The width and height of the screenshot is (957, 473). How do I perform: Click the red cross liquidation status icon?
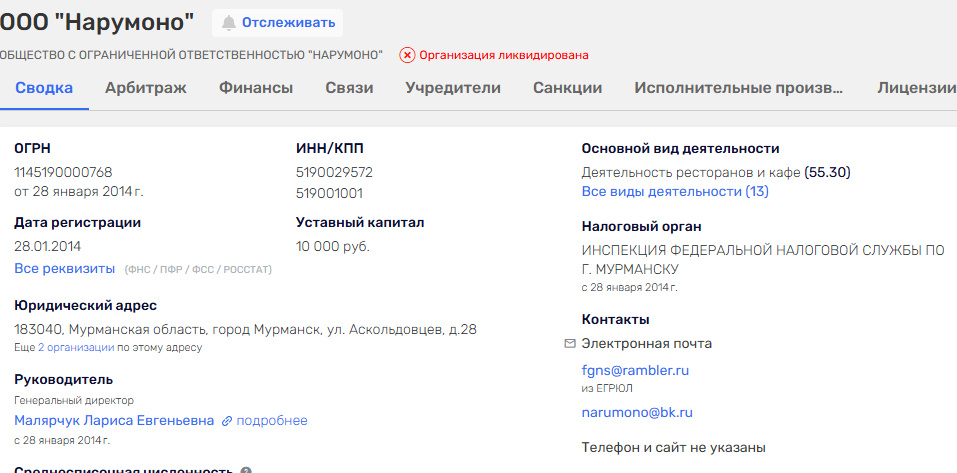407,55
